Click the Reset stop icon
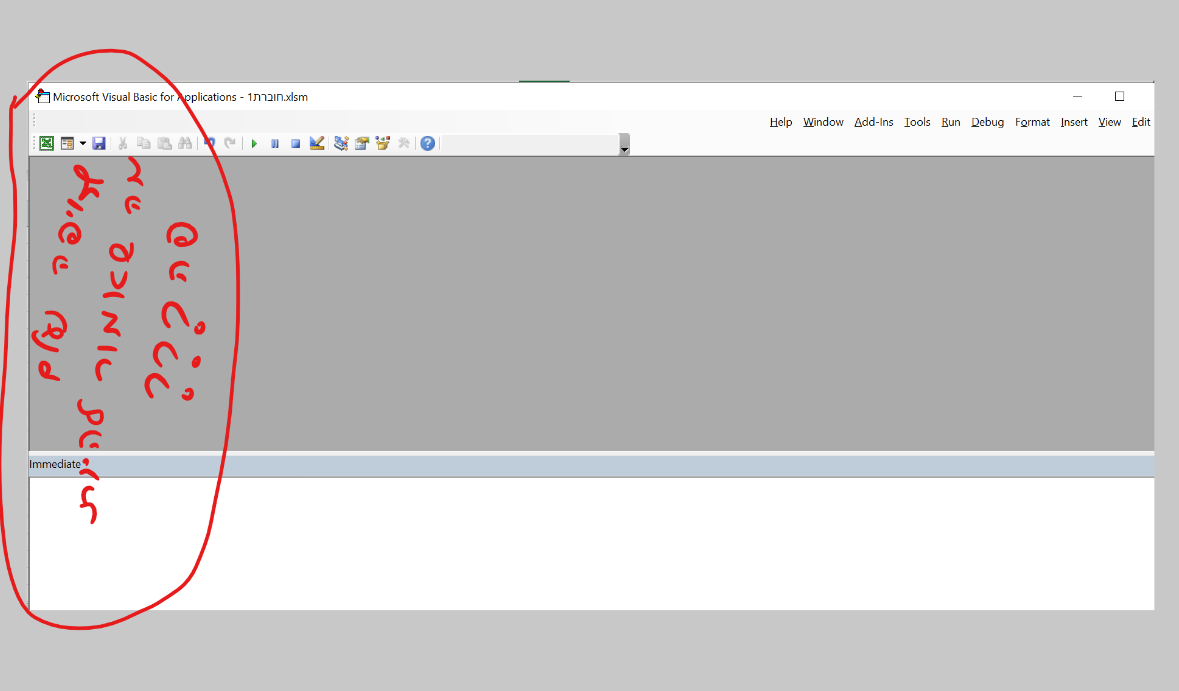The height and width of the screenshot is (691, 1179). tap(296, 143)
